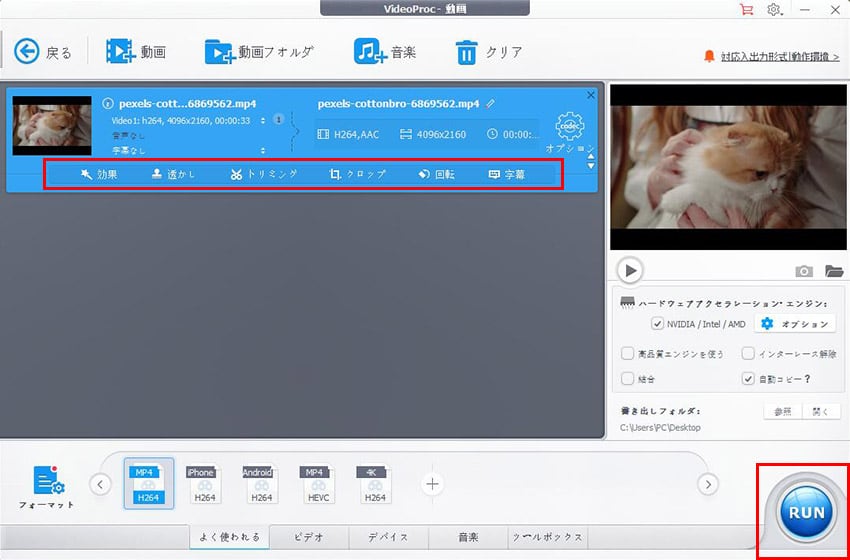Remove the video item with X
Screen dimensions: 850x560
point(591,95)
